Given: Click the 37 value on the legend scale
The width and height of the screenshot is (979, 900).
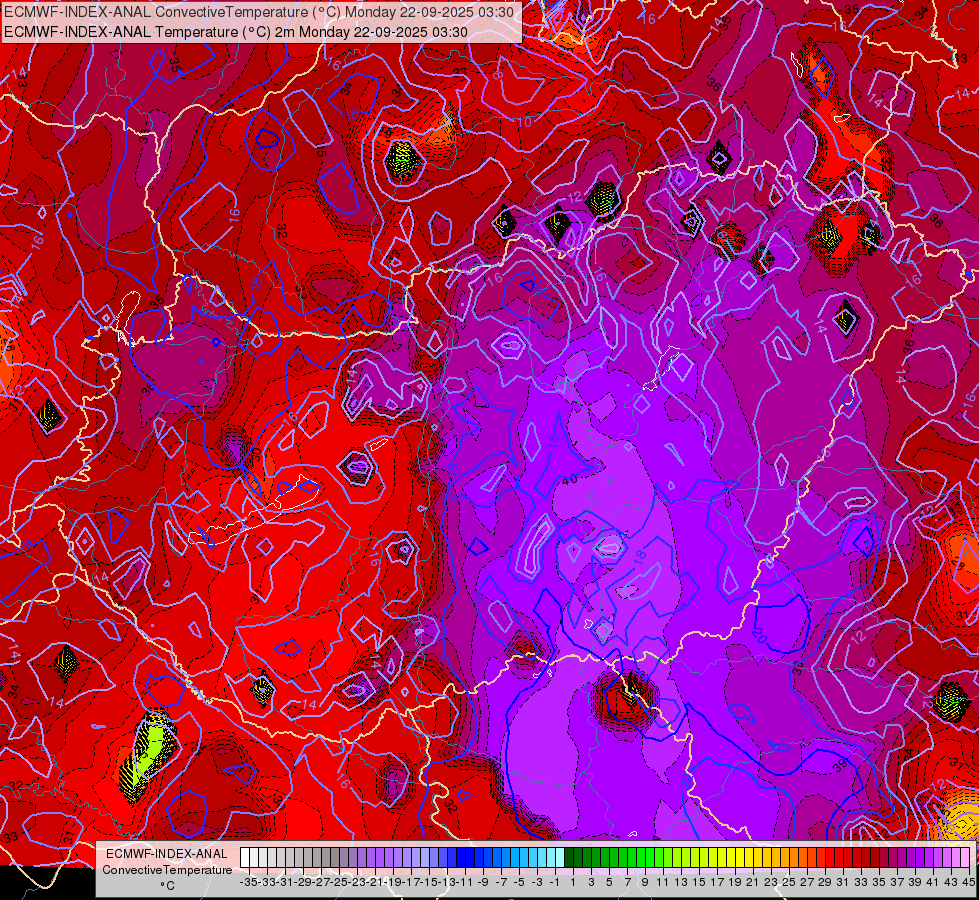Looking at the screenshot, I should (897, 882).
